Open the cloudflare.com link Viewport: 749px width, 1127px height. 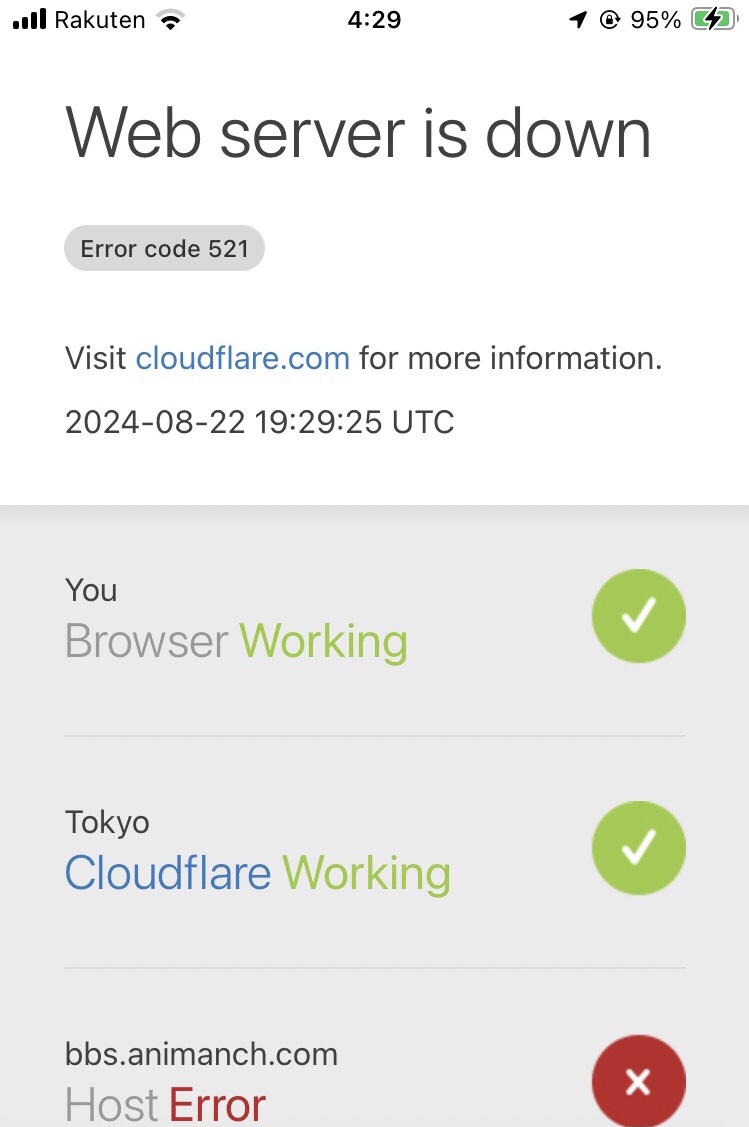pyautogui.click(x=242, y=358)
